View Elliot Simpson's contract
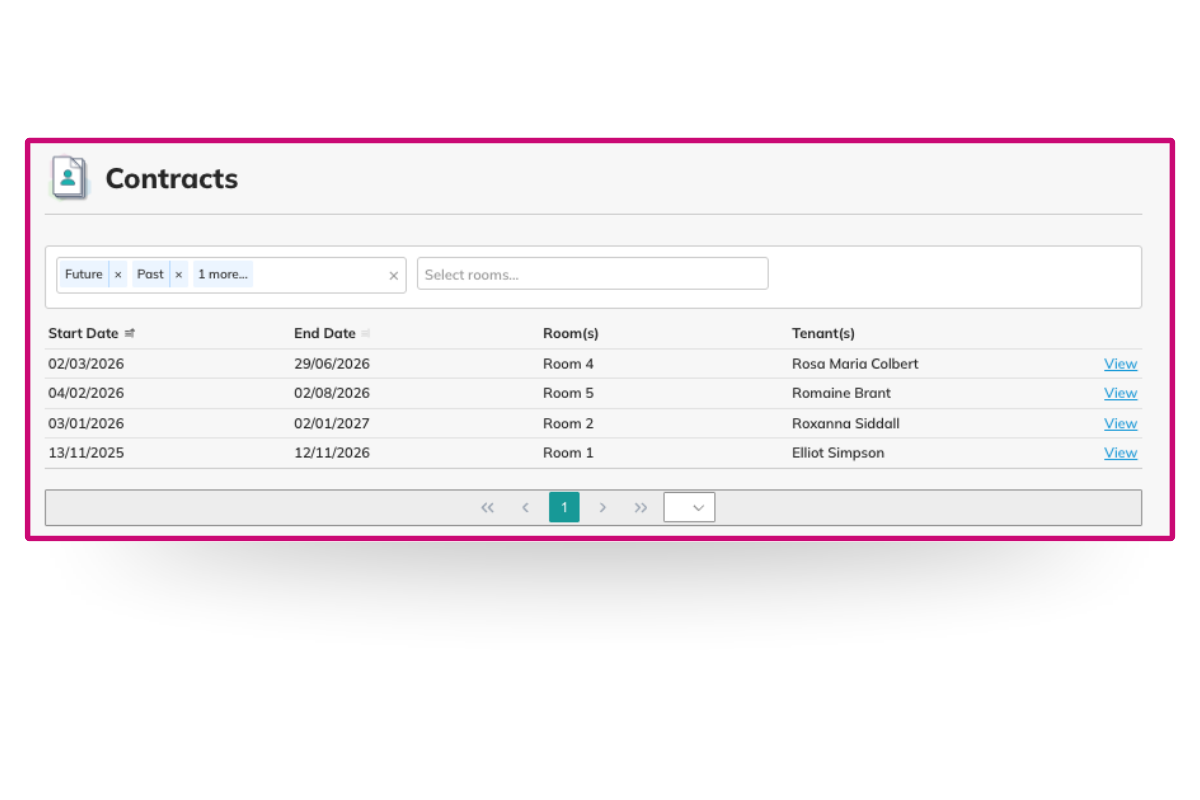This screenshot has width=1200, height=800. click(1120, 453)
